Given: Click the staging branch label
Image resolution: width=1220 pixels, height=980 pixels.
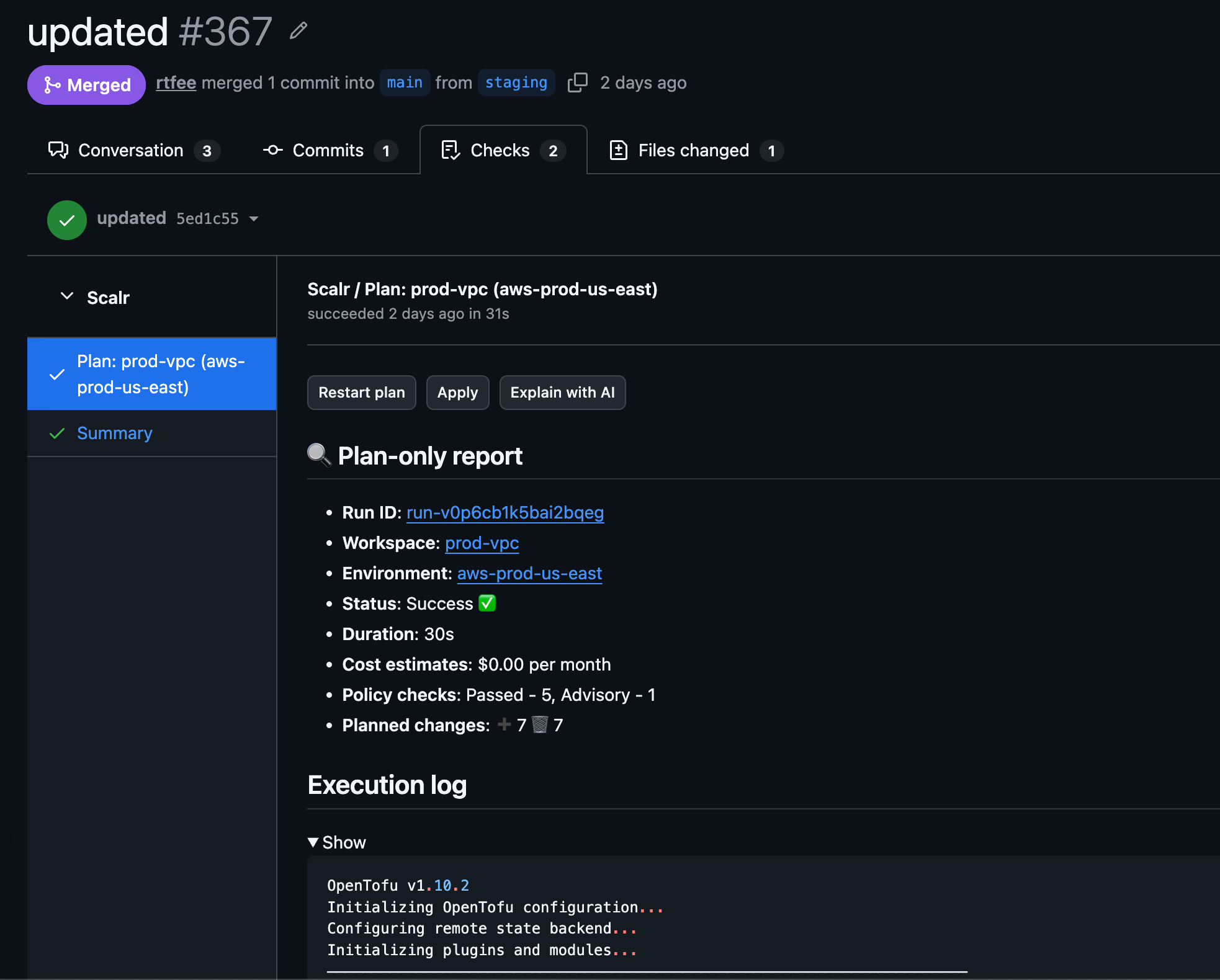Looking at the screenshot, I should click(516, 82).
